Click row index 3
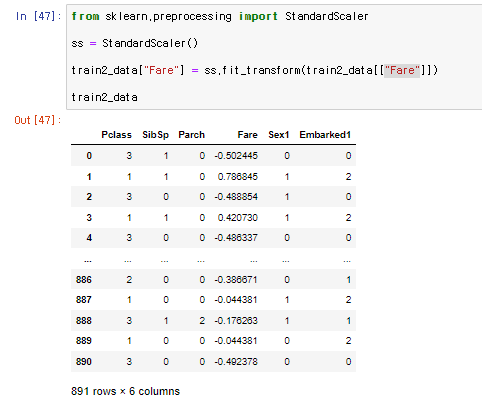Image resolution: width=482 pixels, height=404 pixels. [x=89, y=218]
